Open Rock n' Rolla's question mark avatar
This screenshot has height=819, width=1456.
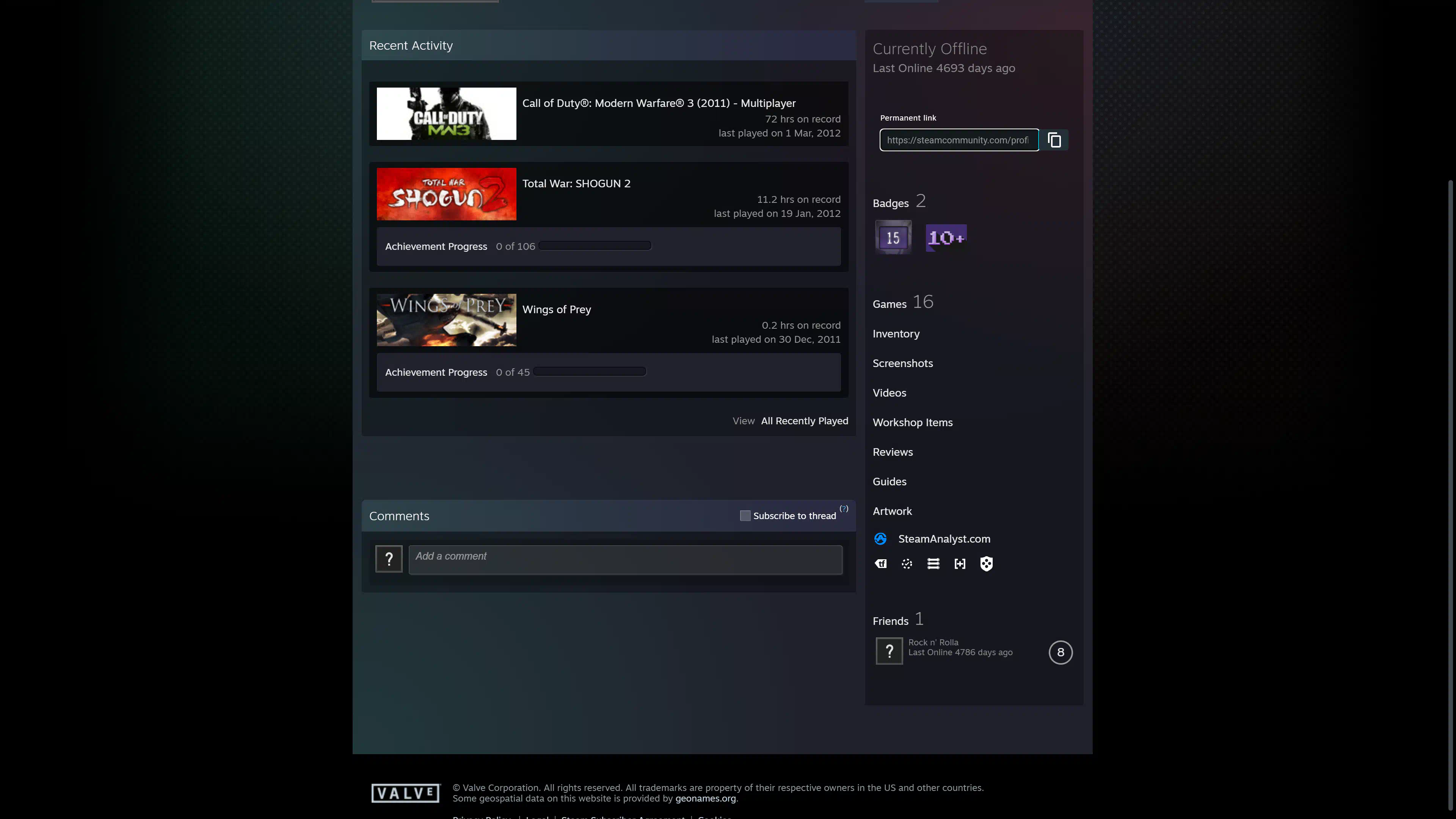pos(889,651)
